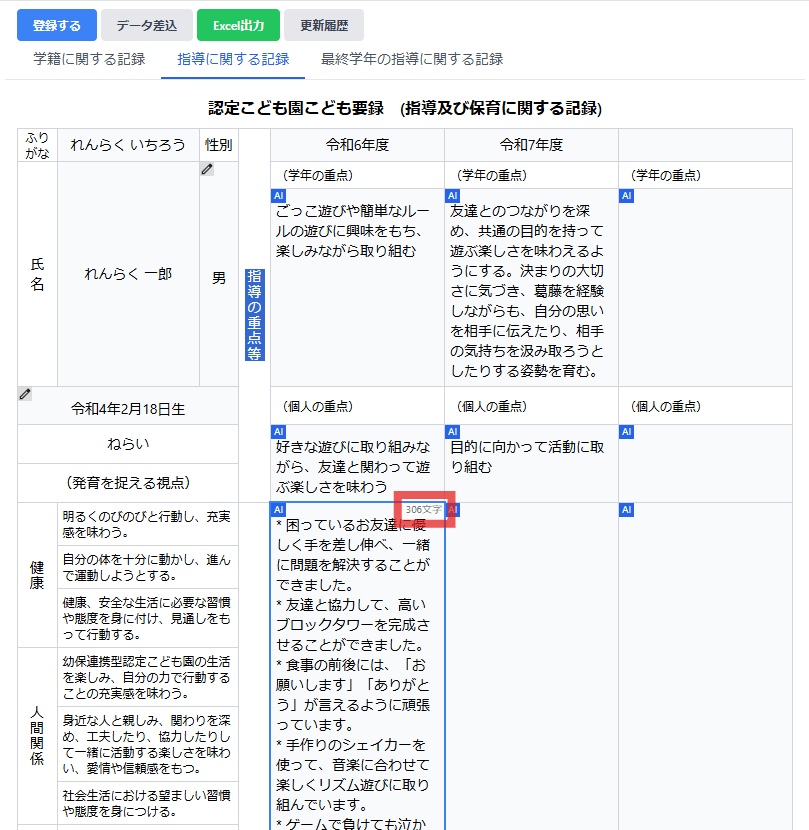The width and height of the screenshot is (809, 830).
Task: Click the AI icon for 令和6年度 個人の重点
Action: [278, 432]
